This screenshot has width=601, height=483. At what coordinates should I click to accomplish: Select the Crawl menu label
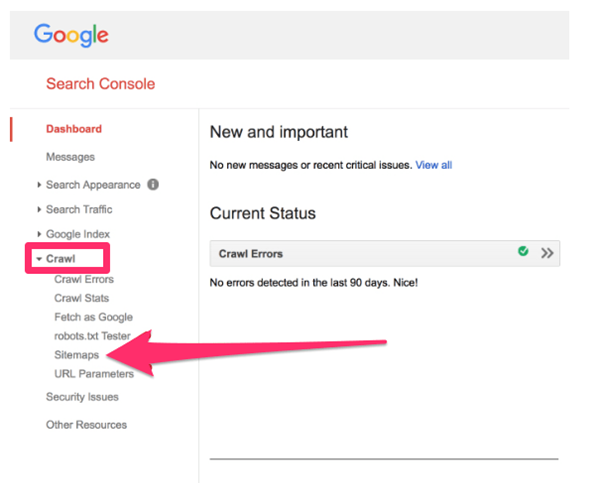tap(61, 259)
